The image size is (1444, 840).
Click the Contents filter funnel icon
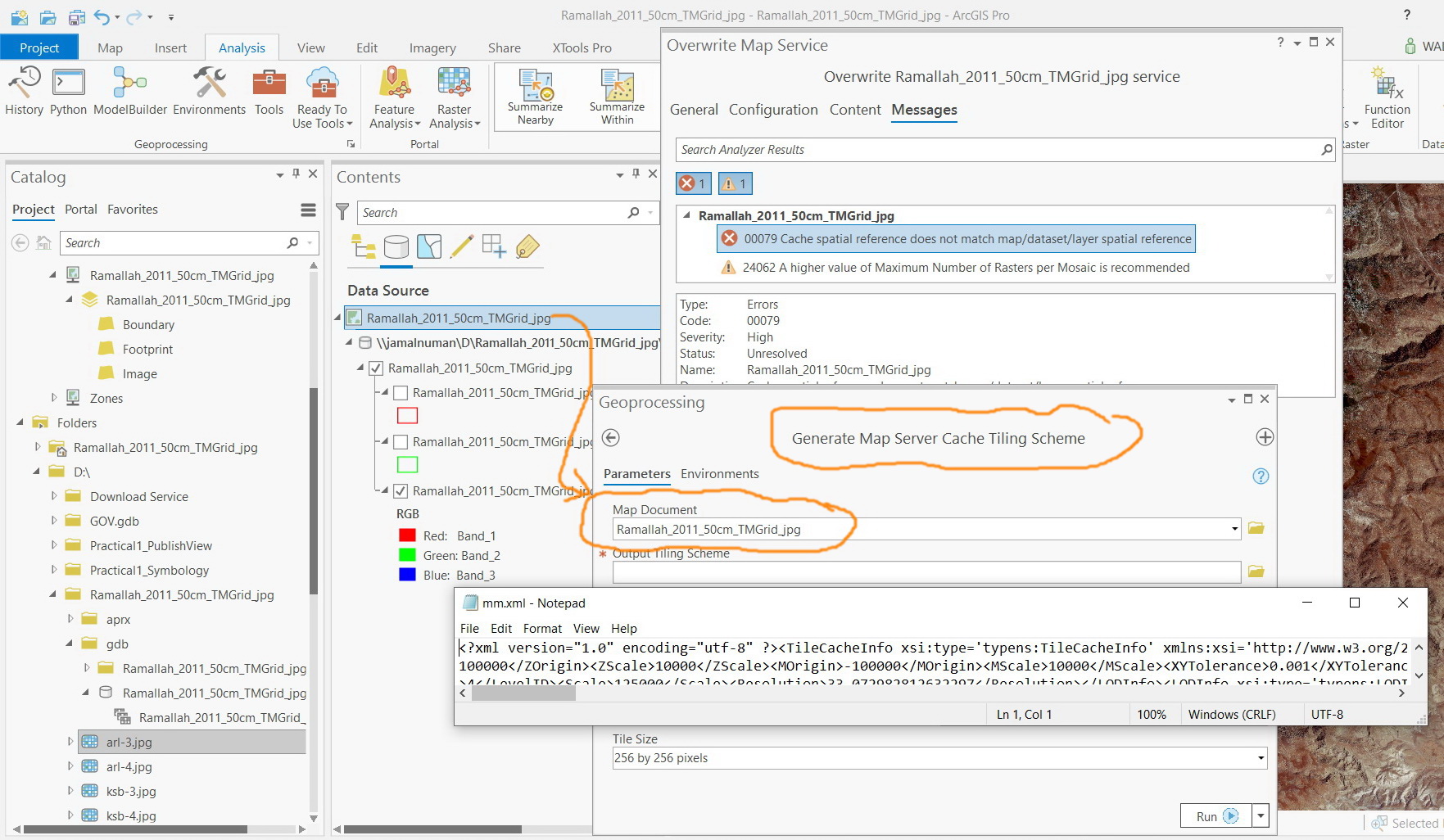click(342, 212)
